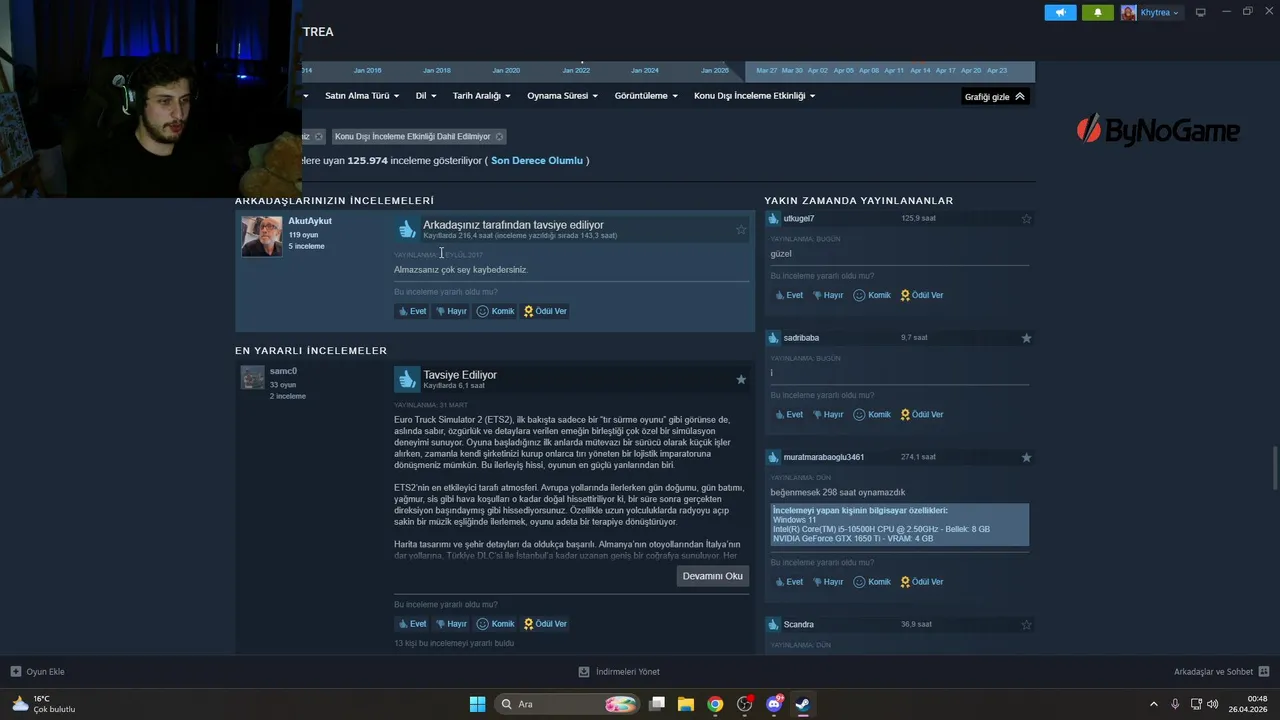
Task: Open İndirmeleri Yönet downloads manager
Action: click(619, 672)
